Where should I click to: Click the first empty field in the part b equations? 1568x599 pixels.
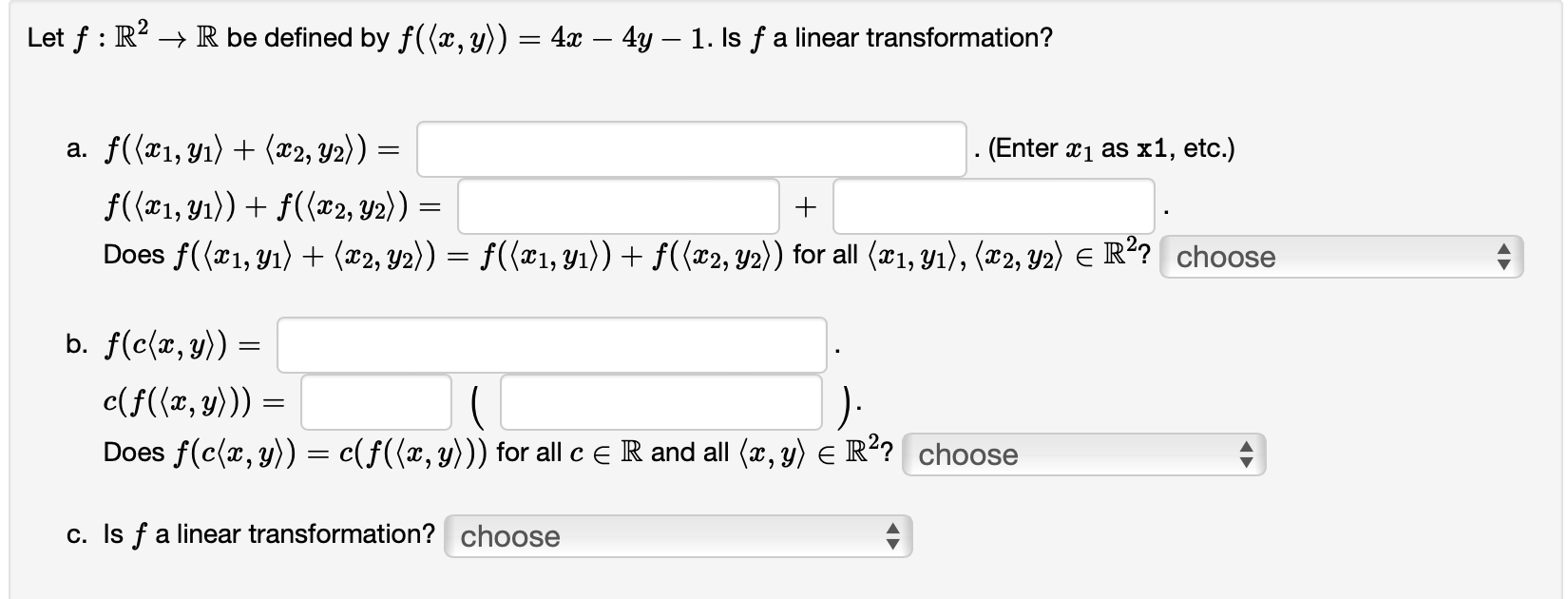click(x=551, y=346)
